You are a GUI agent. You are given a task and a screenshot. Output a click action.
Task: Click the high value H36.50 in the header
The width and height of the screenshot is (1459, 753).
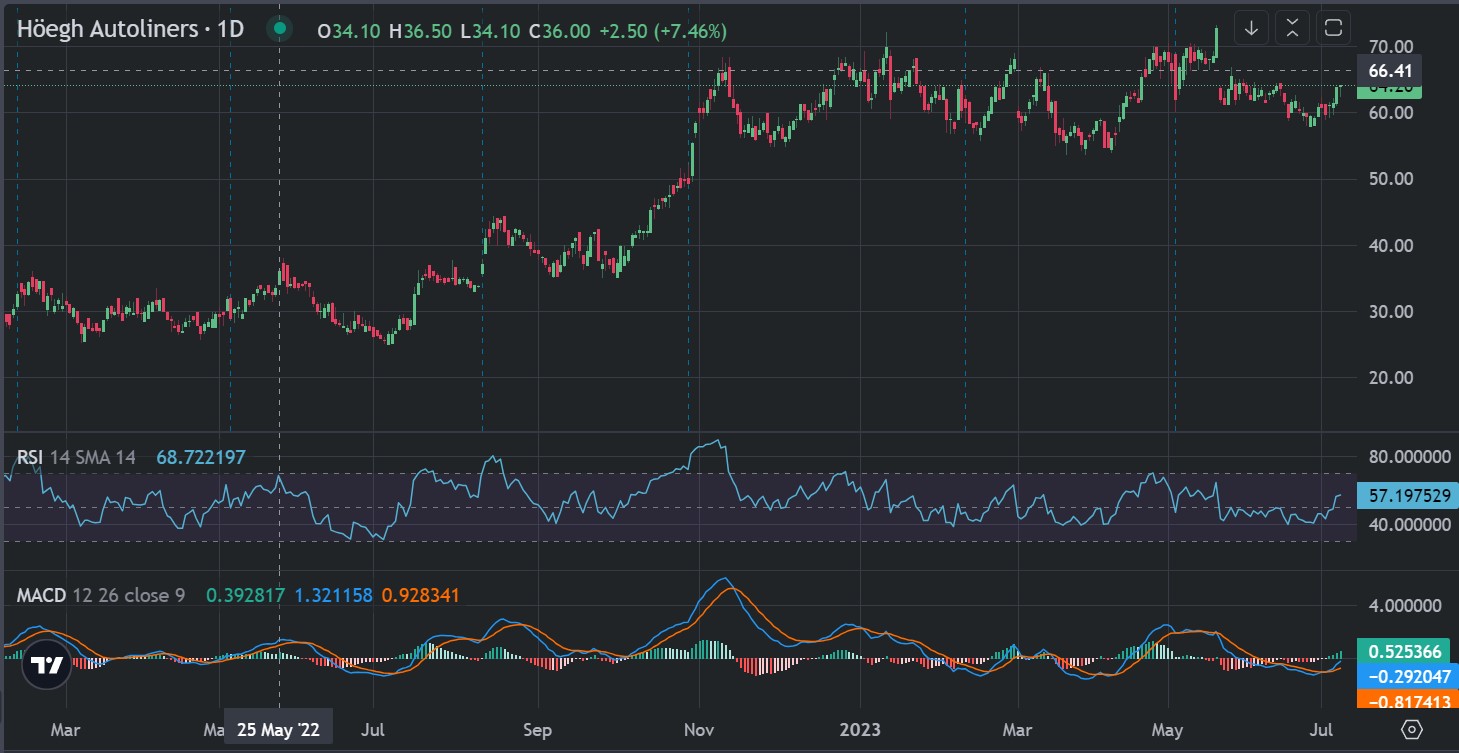coord(419,31)
